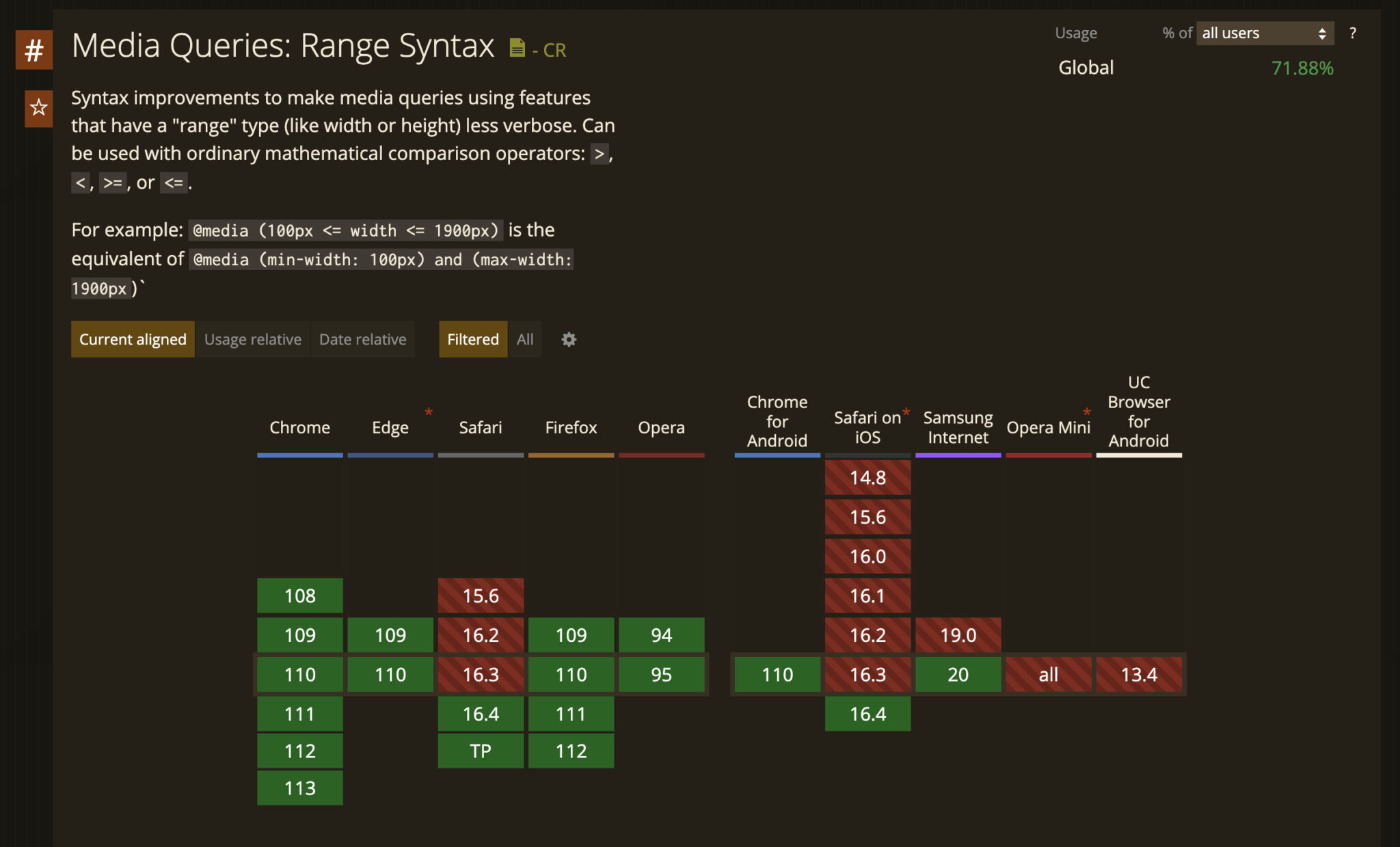Click the Chrome 113 version cell
Viewport: 1400px width, 847px height.
click(x=299, y=788)
